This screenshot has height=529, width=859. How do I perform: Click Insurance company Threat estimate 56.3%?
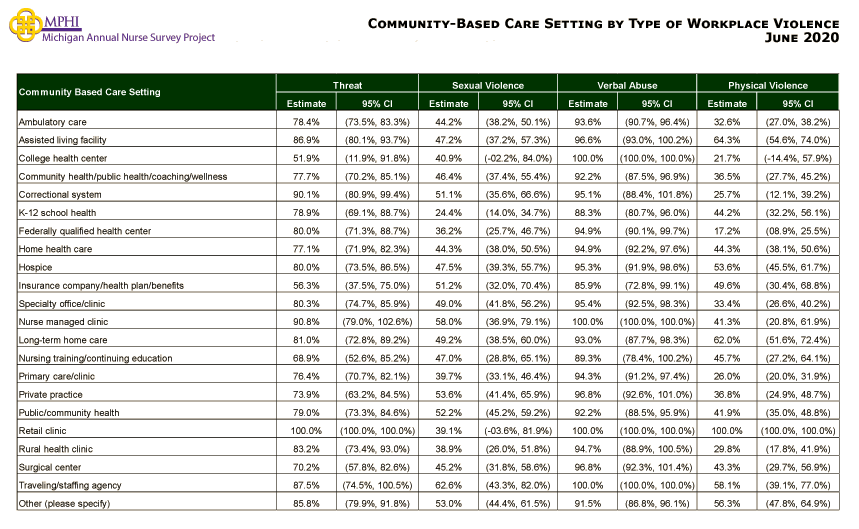point(306,285)
